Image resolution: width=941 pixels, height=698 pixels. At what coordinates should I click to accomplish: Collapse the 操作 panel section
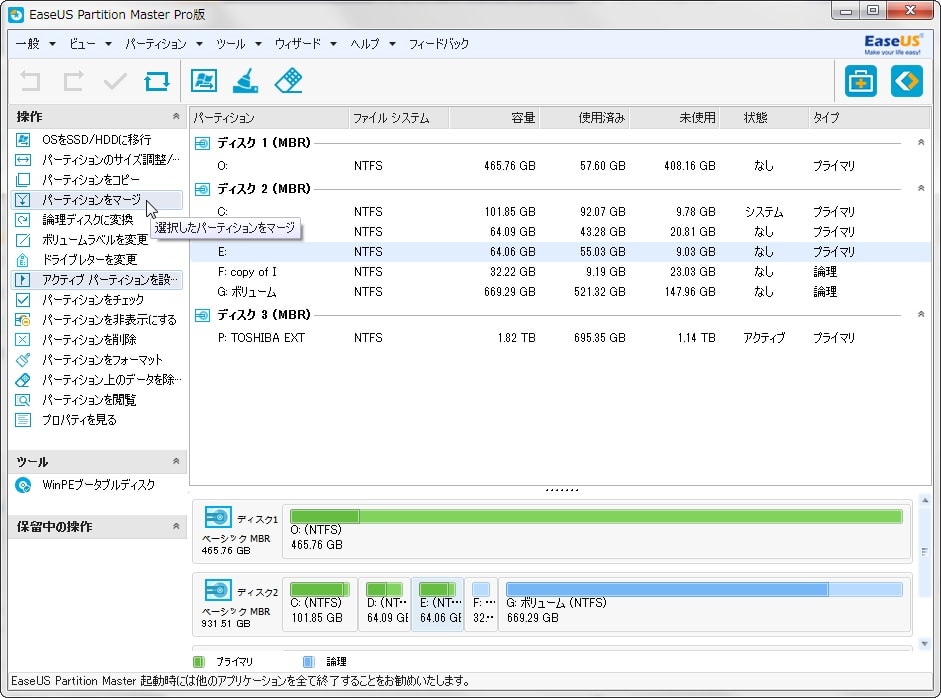[x=176, y=117]
